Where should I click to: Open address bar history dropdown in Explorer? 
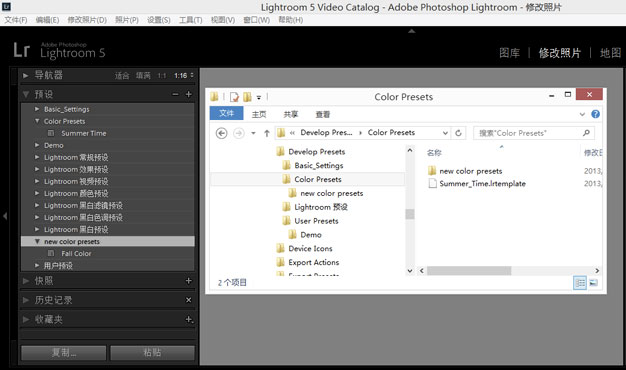point(445,133)
